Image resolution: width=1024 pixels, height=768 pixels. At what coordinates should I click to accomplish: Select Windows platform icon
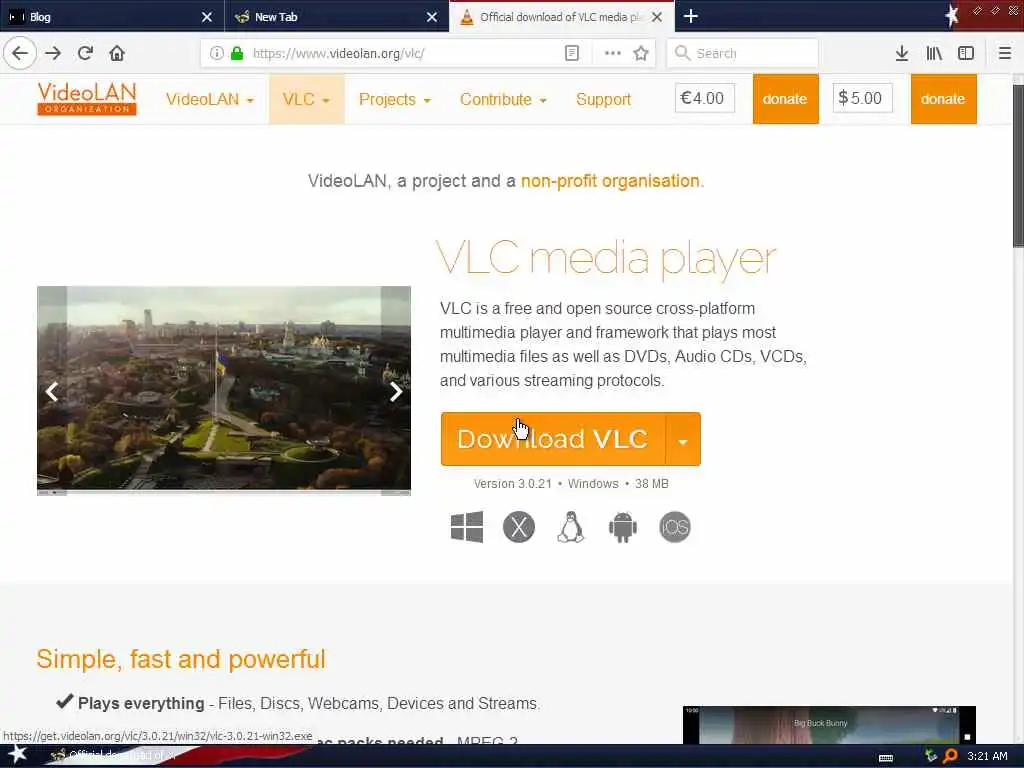[467, 527]
